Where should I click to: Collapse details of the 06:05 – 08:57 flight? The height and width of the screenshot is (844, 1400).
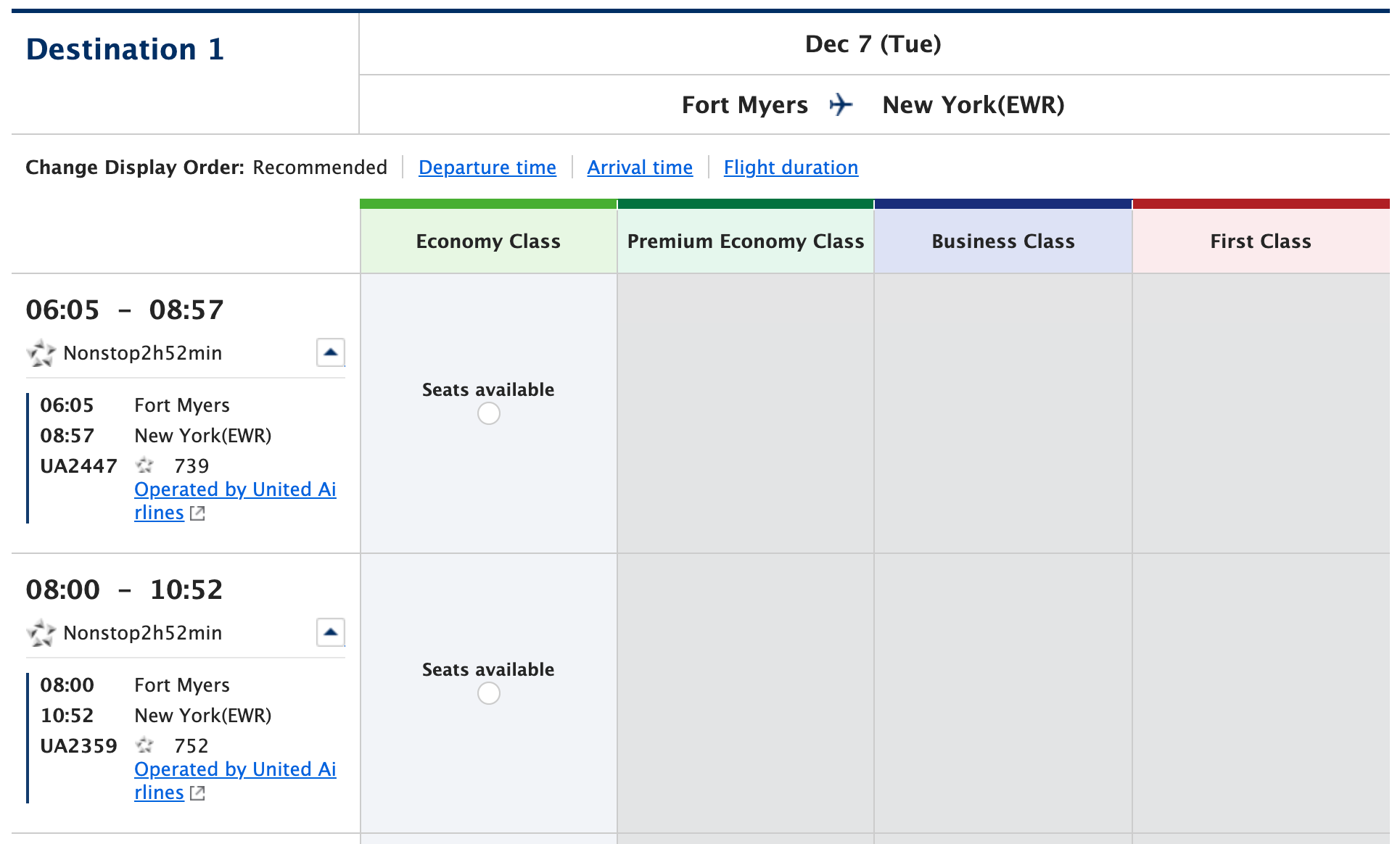tap(331, 352)
